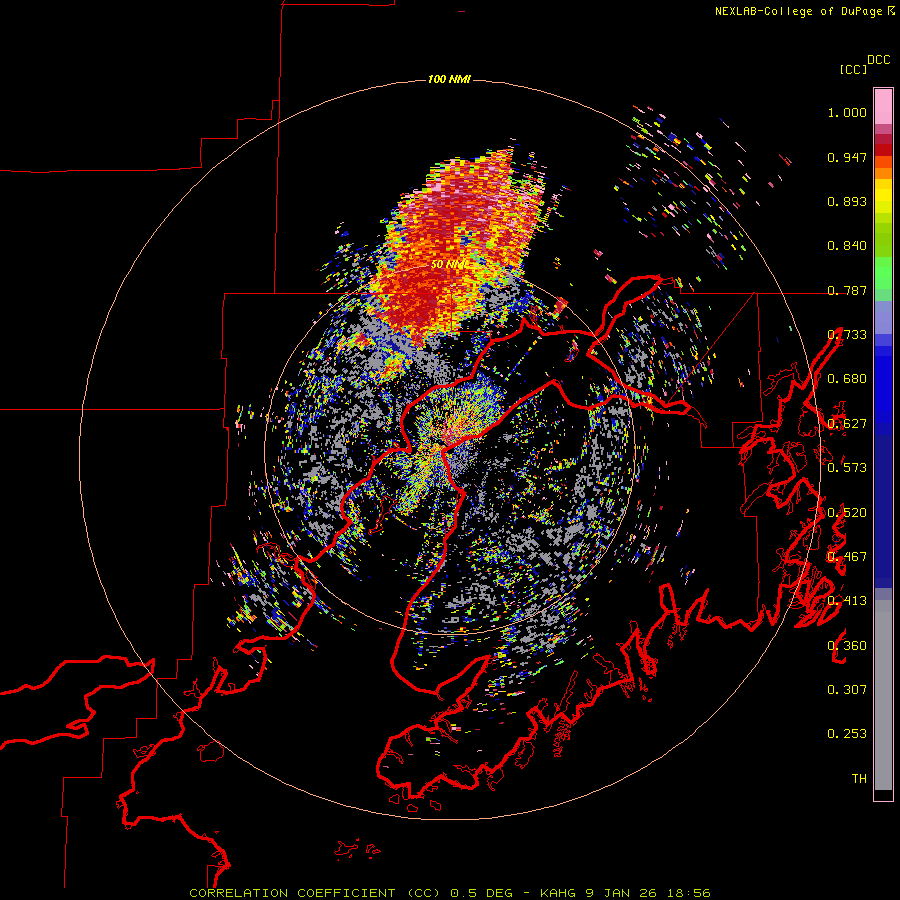Viewport: 900px width, 900px height.
Task: Click the 100 NMI range ring label
Action: tap(449, 79)
